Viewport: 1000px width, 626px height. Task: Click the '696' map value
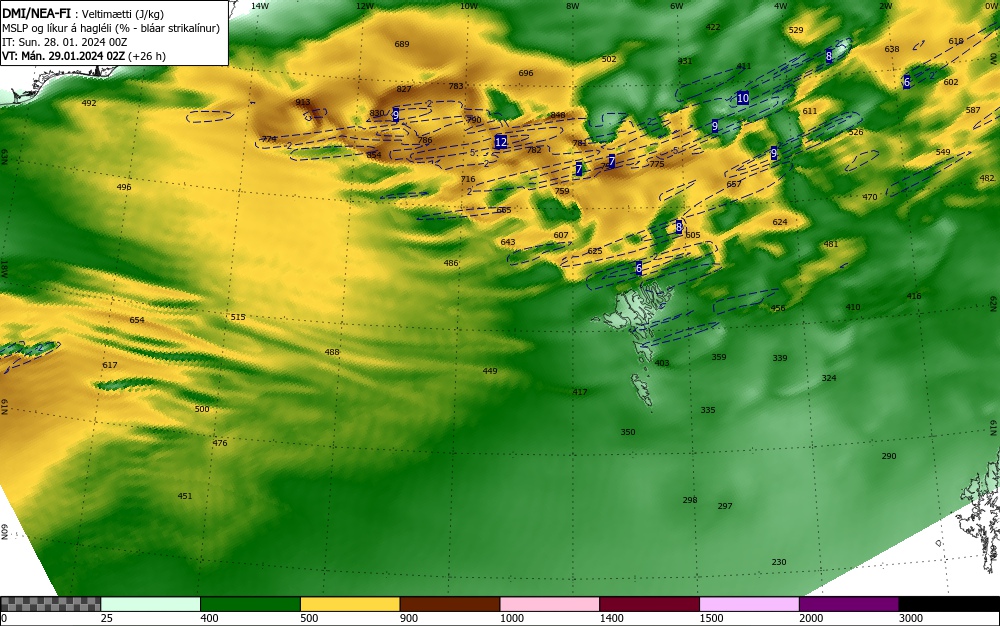[526, 73]
